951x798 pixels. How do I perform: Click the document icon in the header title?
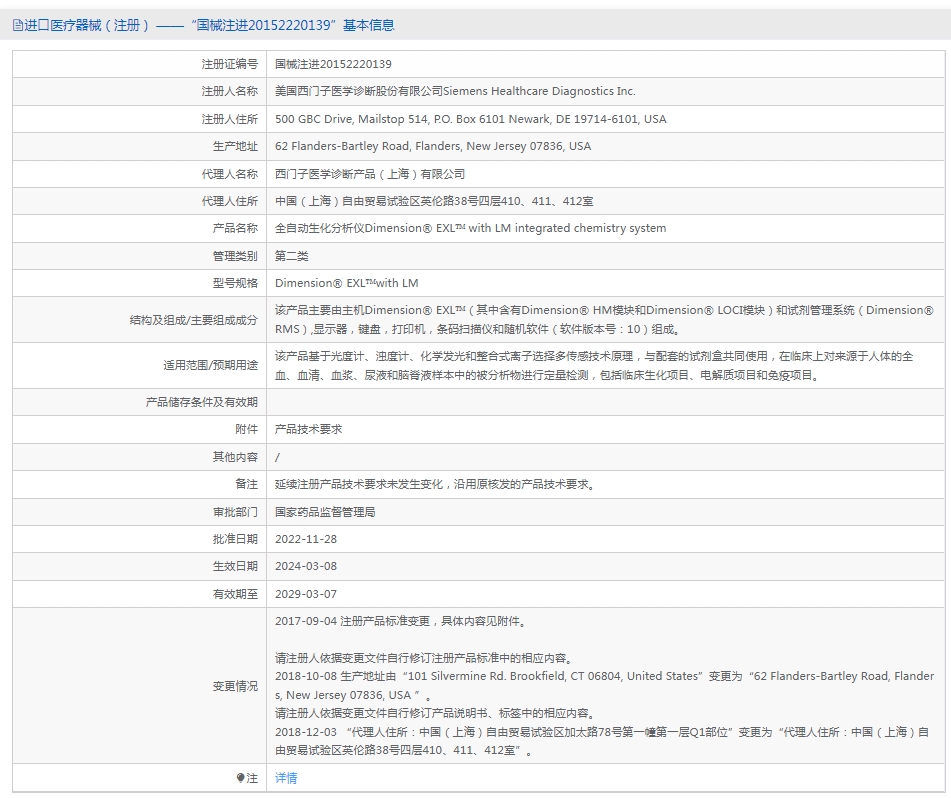18,25
